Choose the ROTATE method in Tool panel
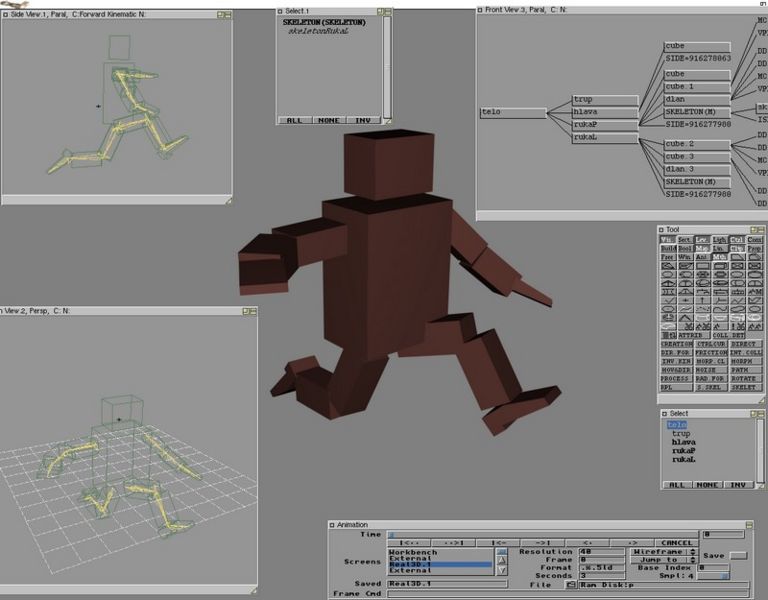768x600 pixels. point(745,378)
